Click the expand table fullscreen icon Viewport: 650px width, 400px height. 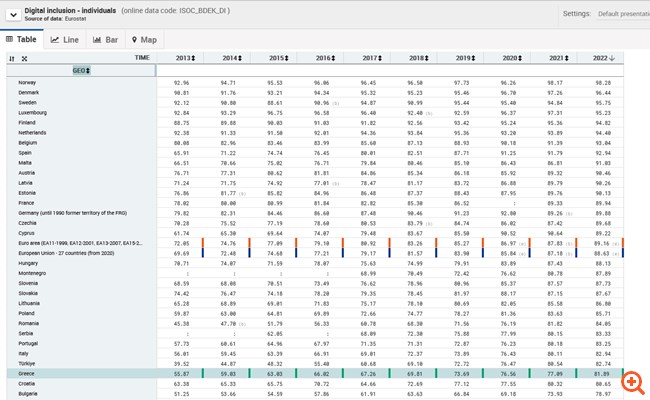tap(23, 59)
